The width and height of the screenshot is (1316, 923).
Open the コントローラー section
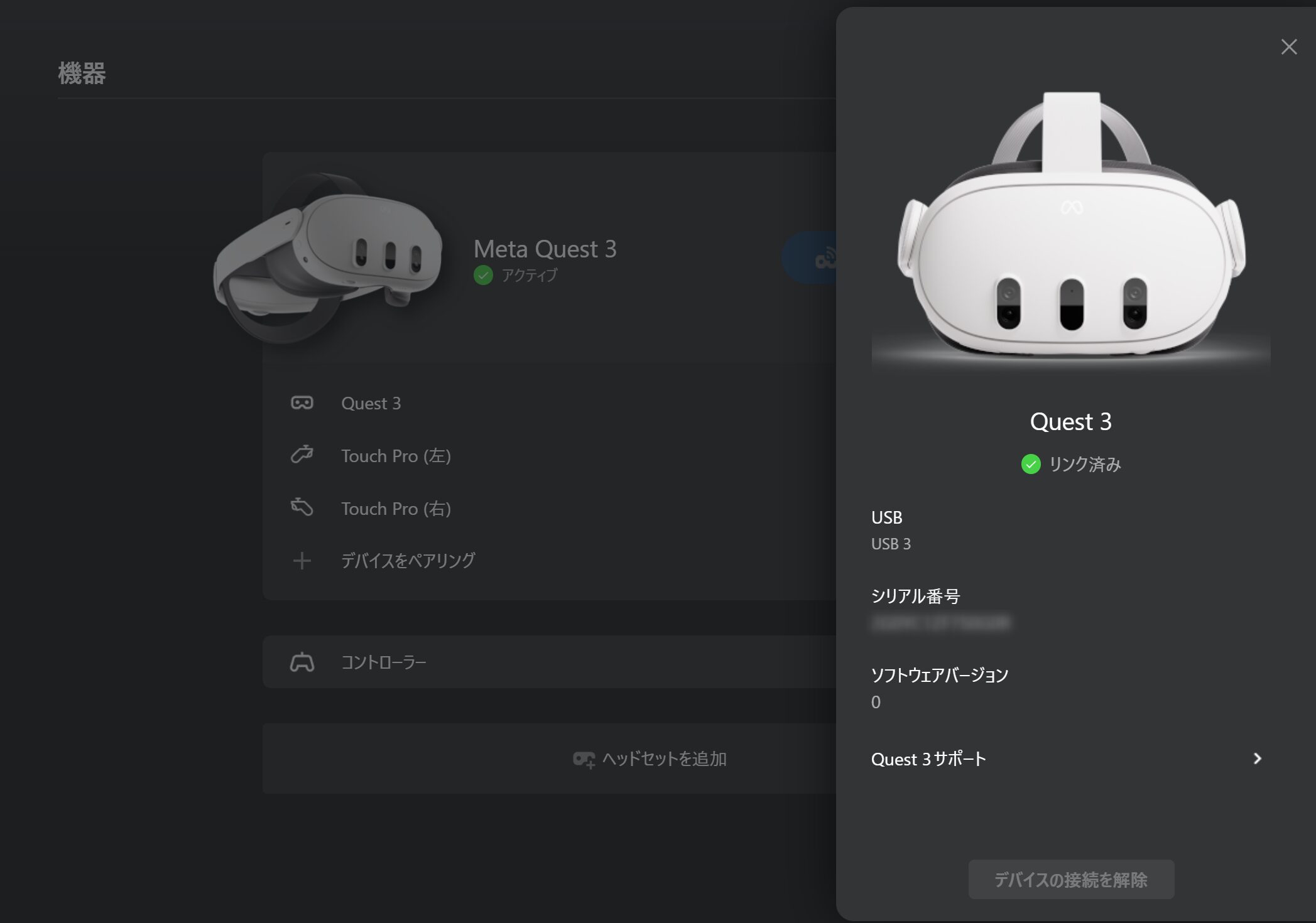click(549, 662)
